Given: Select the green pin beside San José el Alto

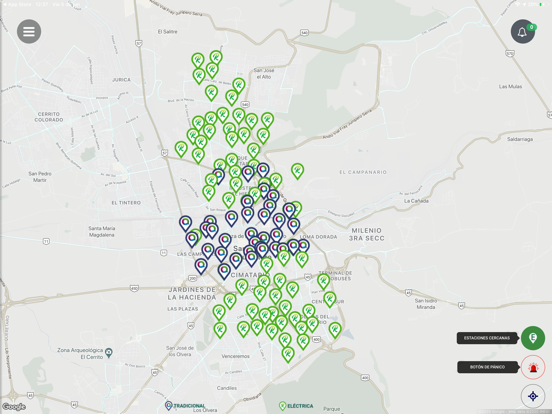Looking at the screenshot, I should 239,86.
